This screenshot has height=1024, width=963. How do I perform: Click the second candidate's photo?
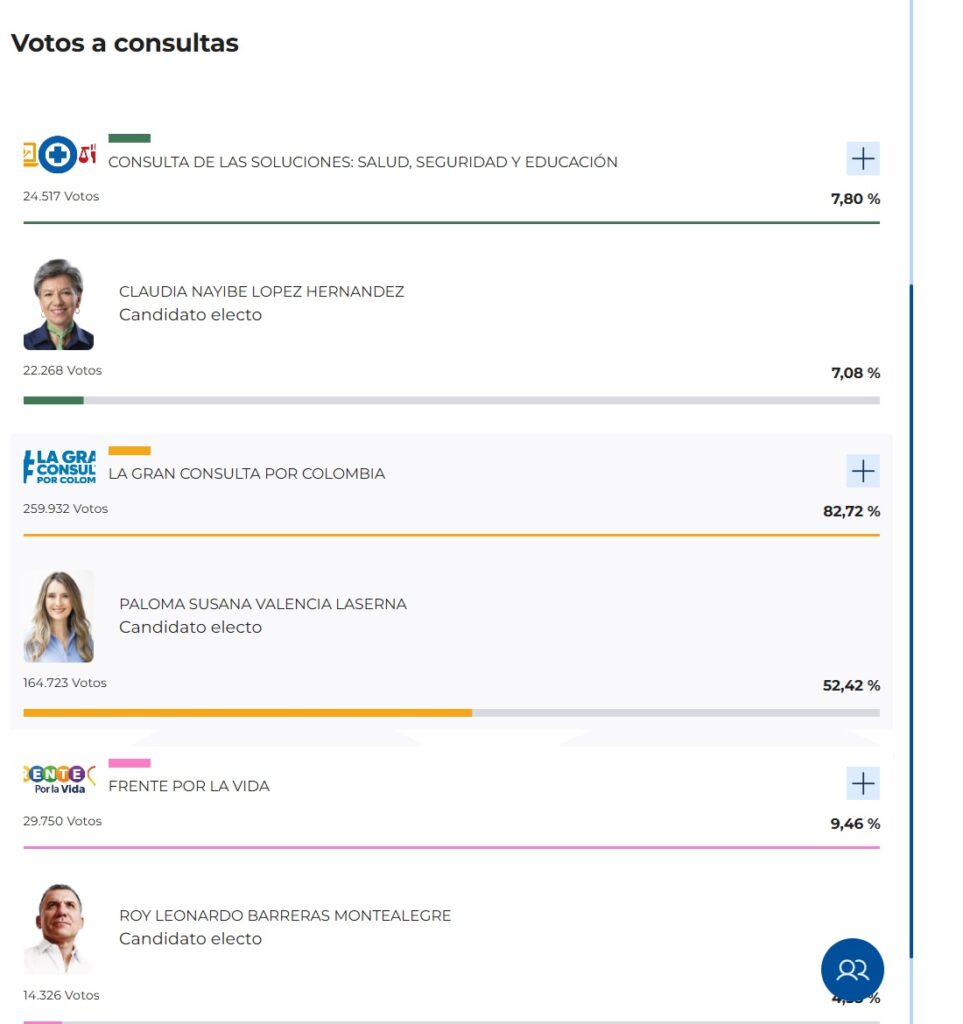click(x=58, y=617)
